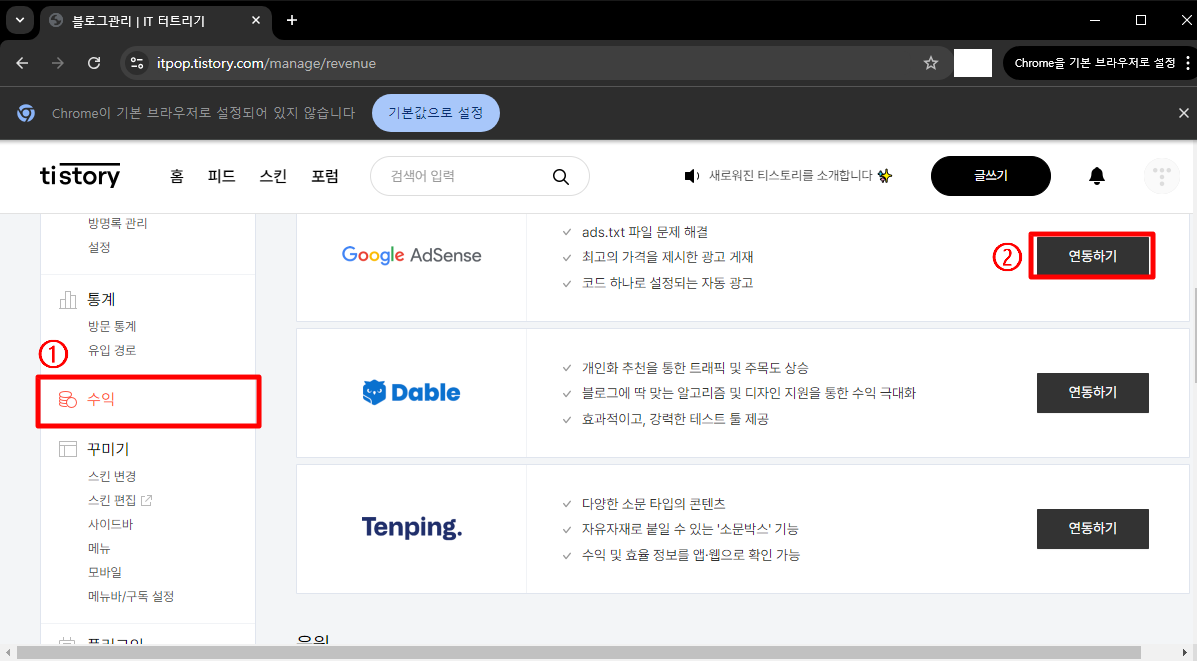Open the tab search dropdown arrow
This screenshot has height=661, width=1197.
click(x=20, y=21)
